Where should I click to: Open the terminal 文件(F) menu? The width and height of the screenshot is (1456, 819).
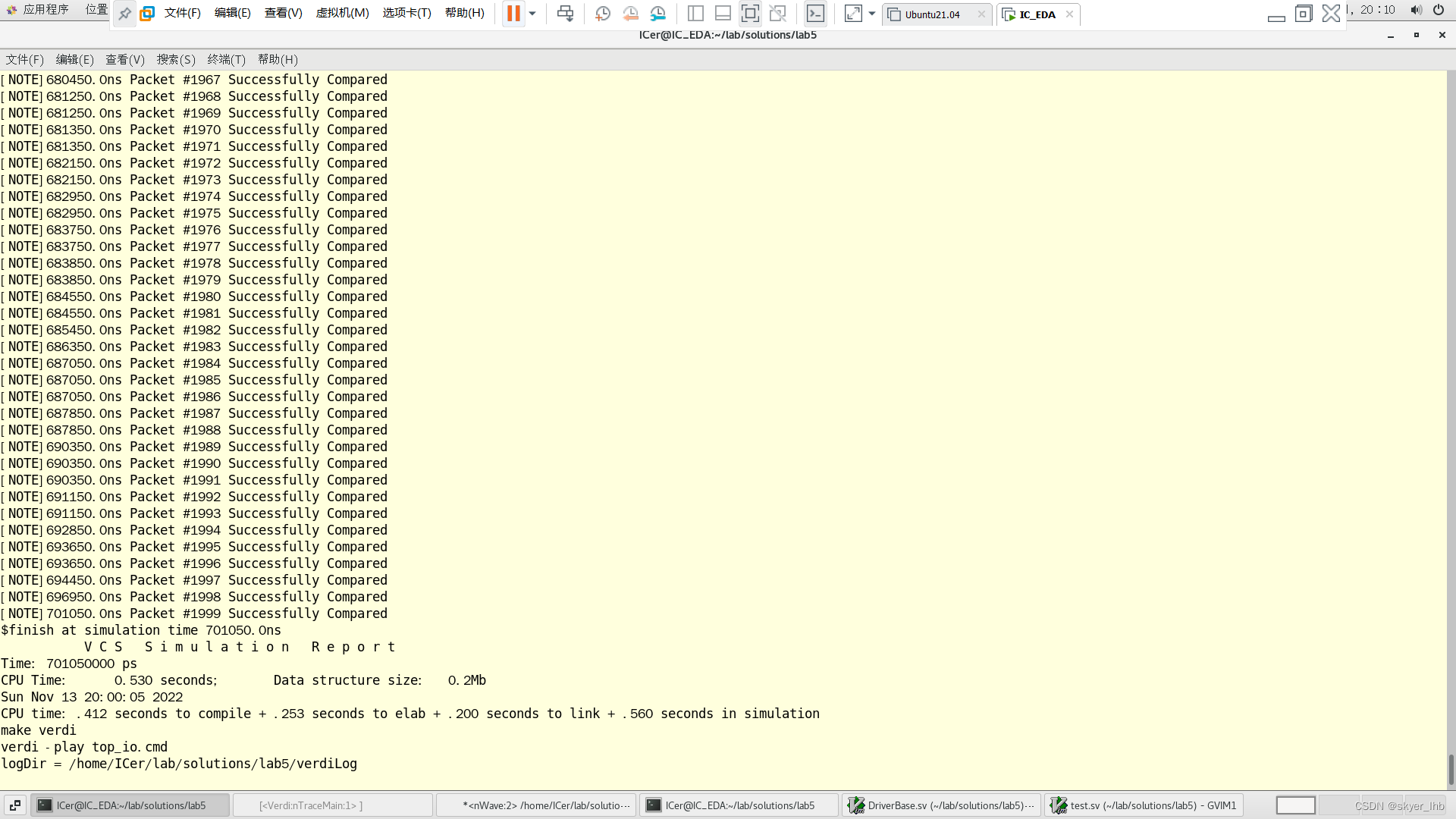(x=24, y=59)
